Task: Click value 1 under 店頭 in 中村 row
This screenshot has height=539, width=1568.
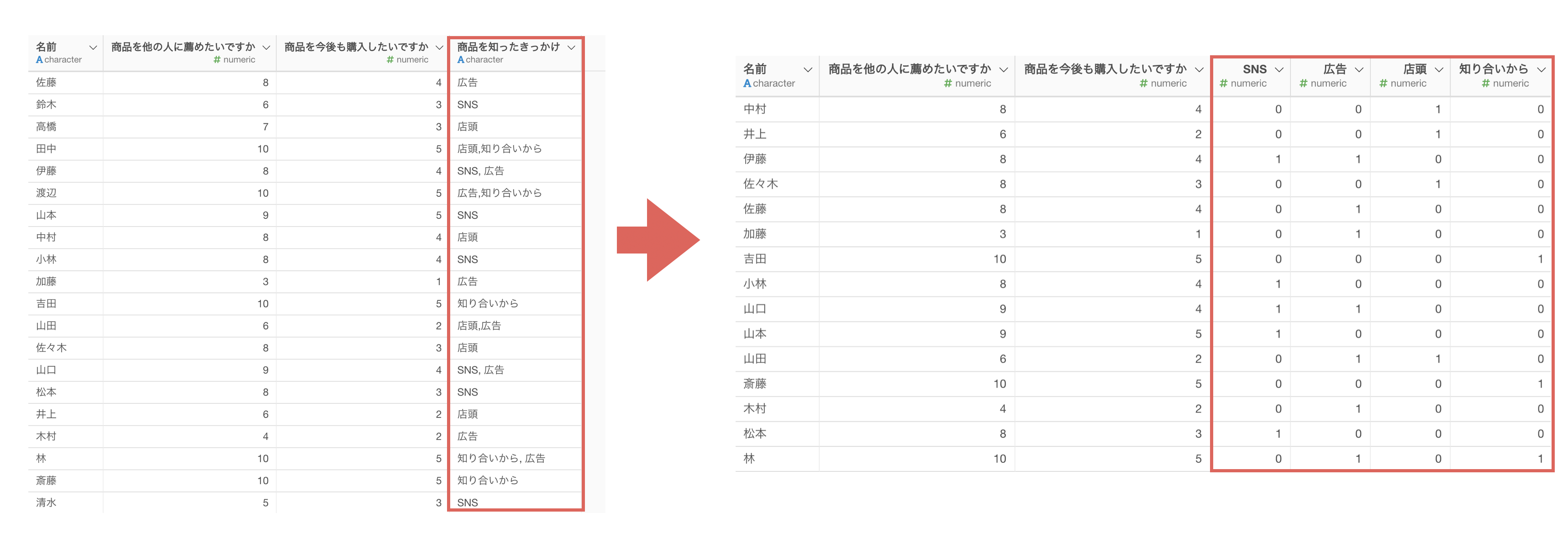Action: click(1438, 109)
